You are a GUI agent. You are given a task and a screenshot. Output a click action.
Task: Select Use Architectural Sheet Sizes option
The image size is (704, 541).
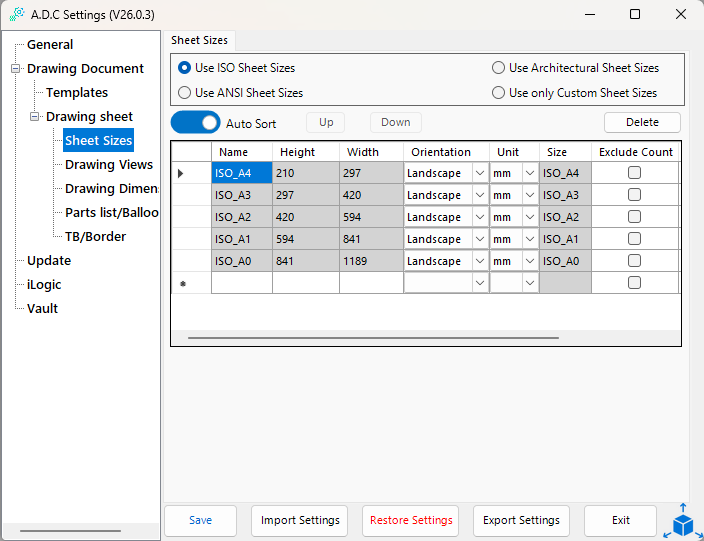tap(499, 68)
